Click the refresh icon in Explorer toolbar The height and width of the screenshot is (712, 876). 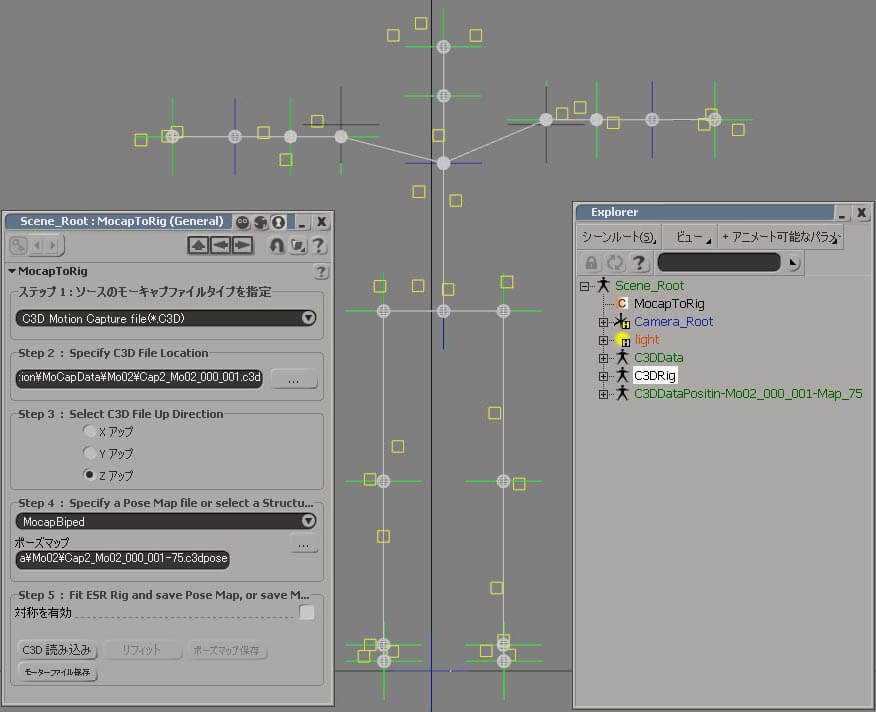616,263
